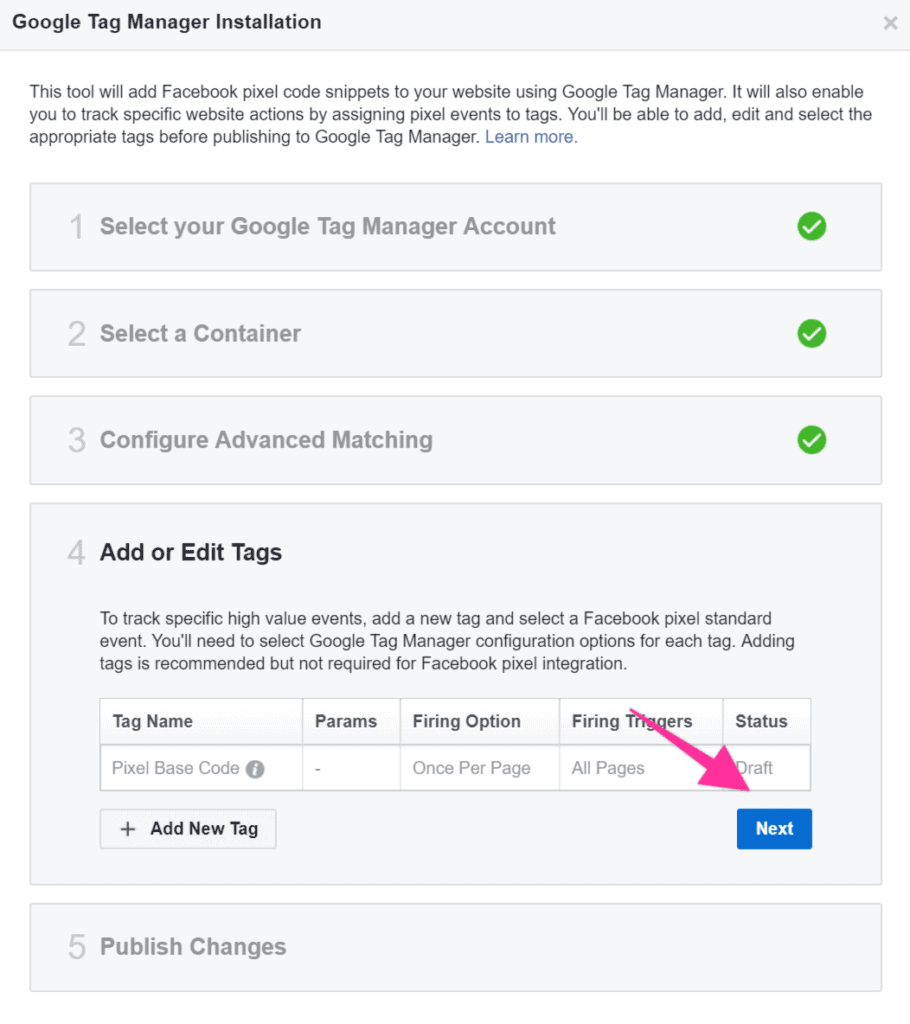Screen dimensions: 910x1024
Task: Click the green checkmark for step 1
Action: (811, 227)
